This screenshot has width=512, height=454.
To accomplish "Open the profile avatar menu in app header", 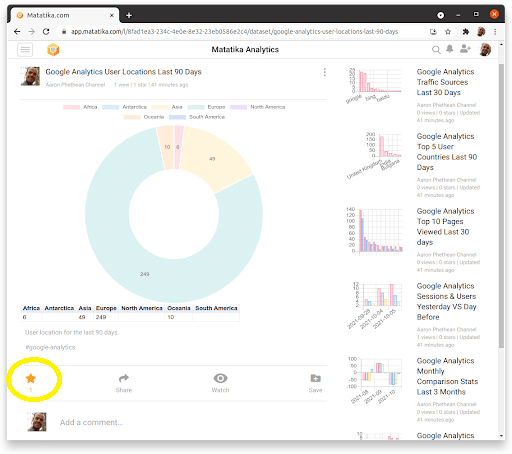I will [485, 50].
